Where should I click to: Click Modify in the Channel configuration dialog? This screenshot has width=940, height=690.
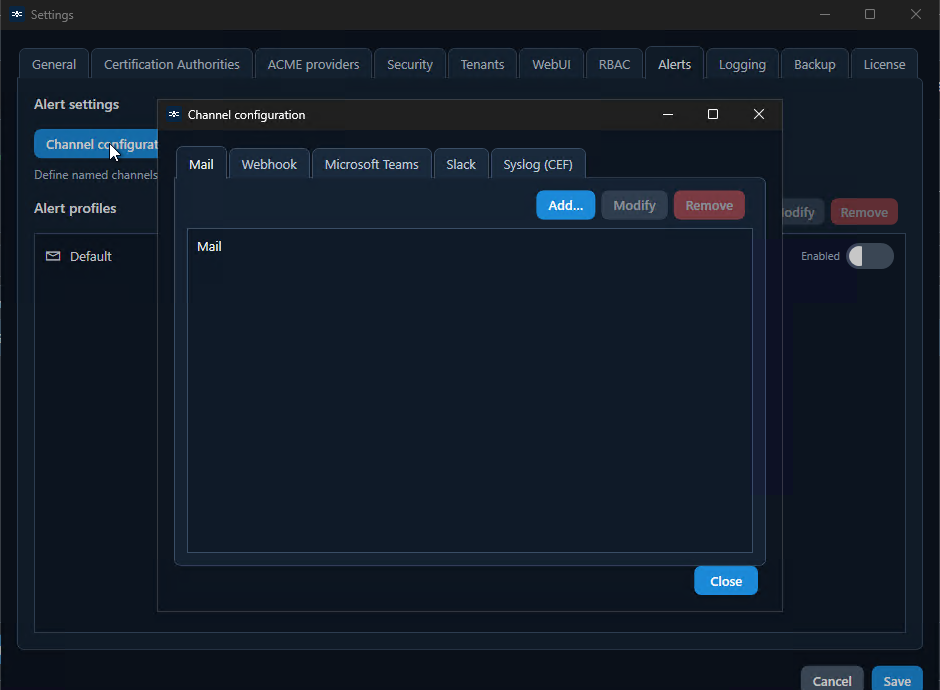click(634, 205)
